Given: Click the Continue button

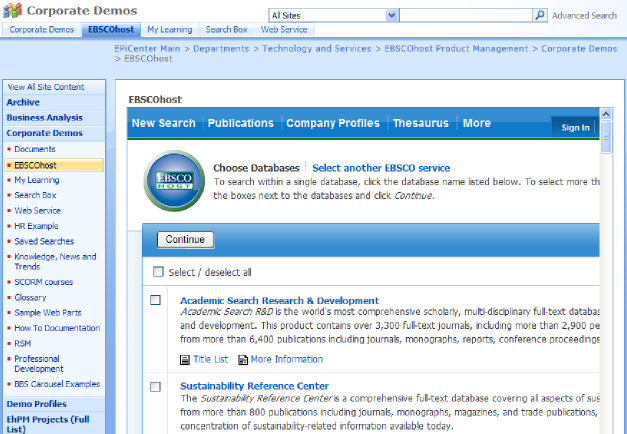Looking at the screenshot, I should click(x=185, y=240).
